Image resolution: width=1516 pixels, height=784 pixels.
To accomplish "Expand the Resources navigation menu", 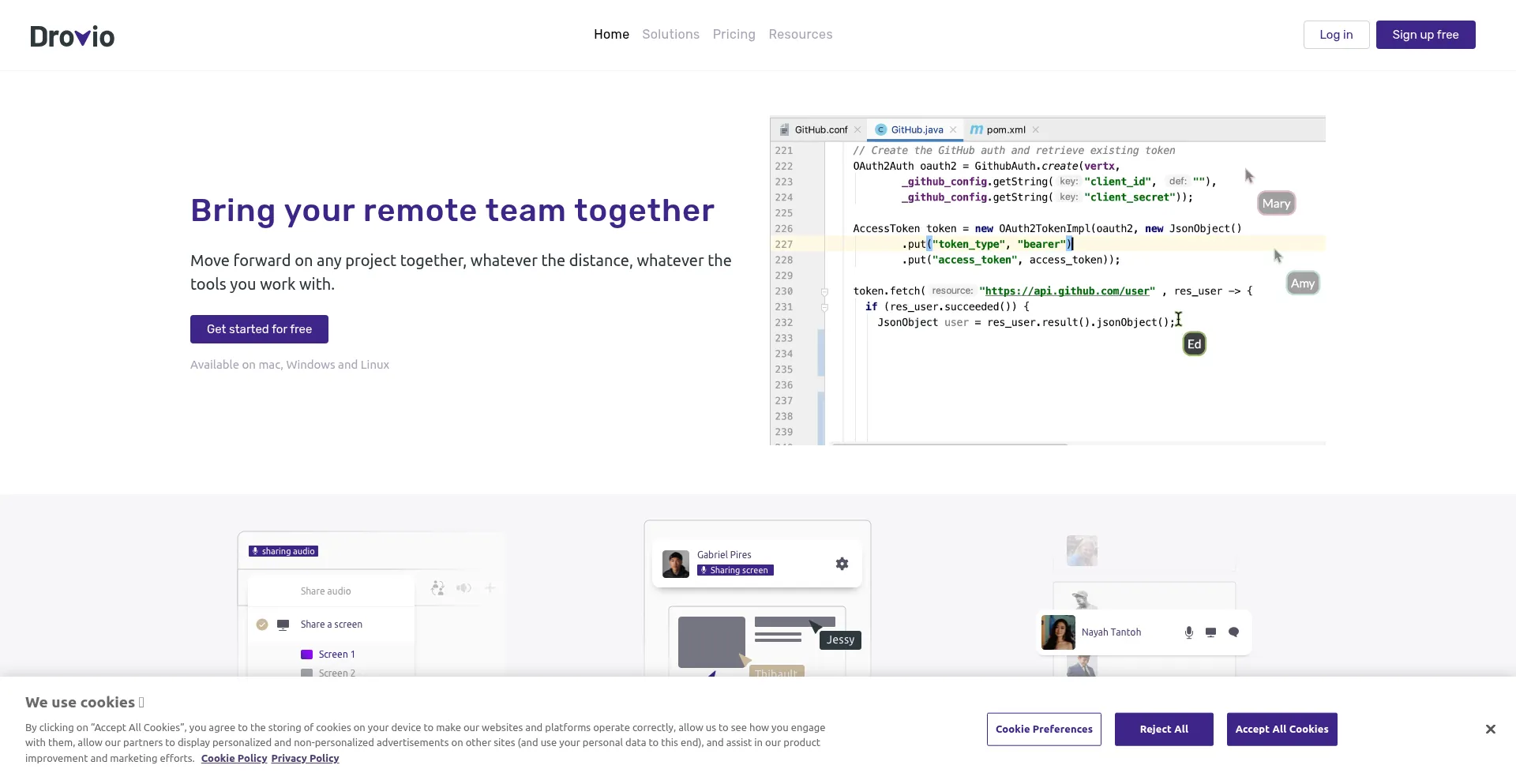I will [x=800, y=35].
